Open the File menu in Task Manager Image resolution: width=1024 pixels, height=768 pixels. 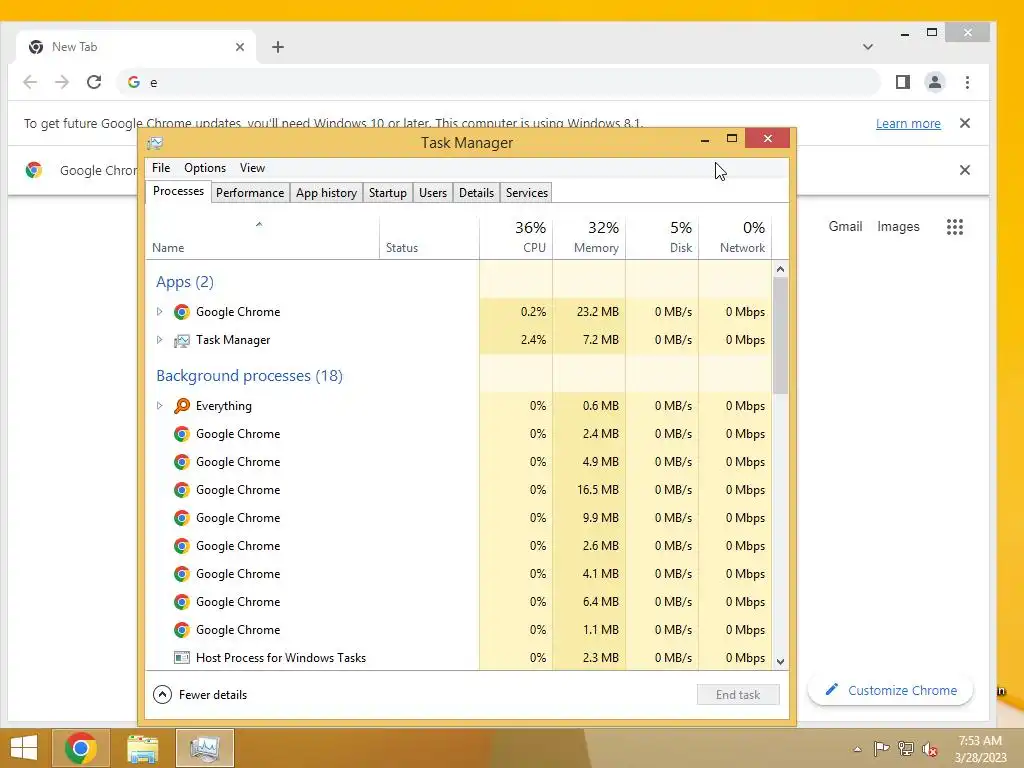161,168
